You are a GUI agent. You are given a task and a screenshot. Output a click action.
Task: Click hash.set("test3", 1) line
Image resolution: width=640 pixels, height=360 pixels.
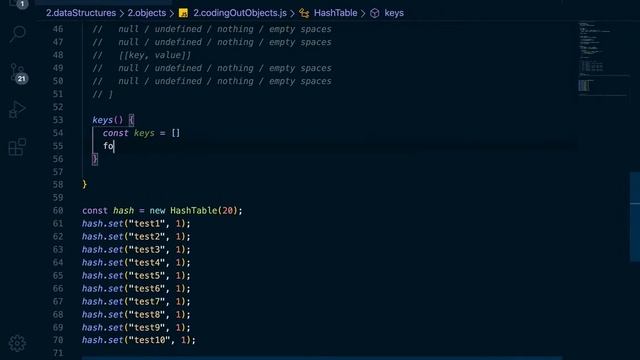(x=136, y=249)
